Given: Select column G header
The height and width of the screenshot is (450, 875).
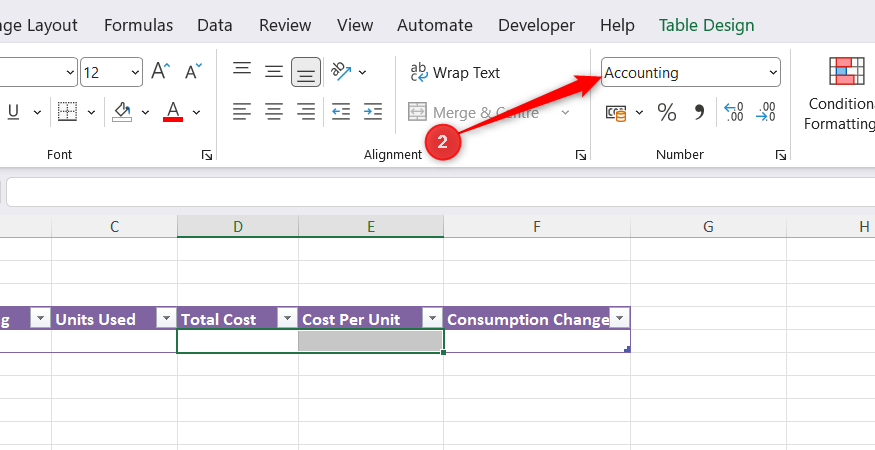Looking at the screenshot, I should [x=708, y=227].
